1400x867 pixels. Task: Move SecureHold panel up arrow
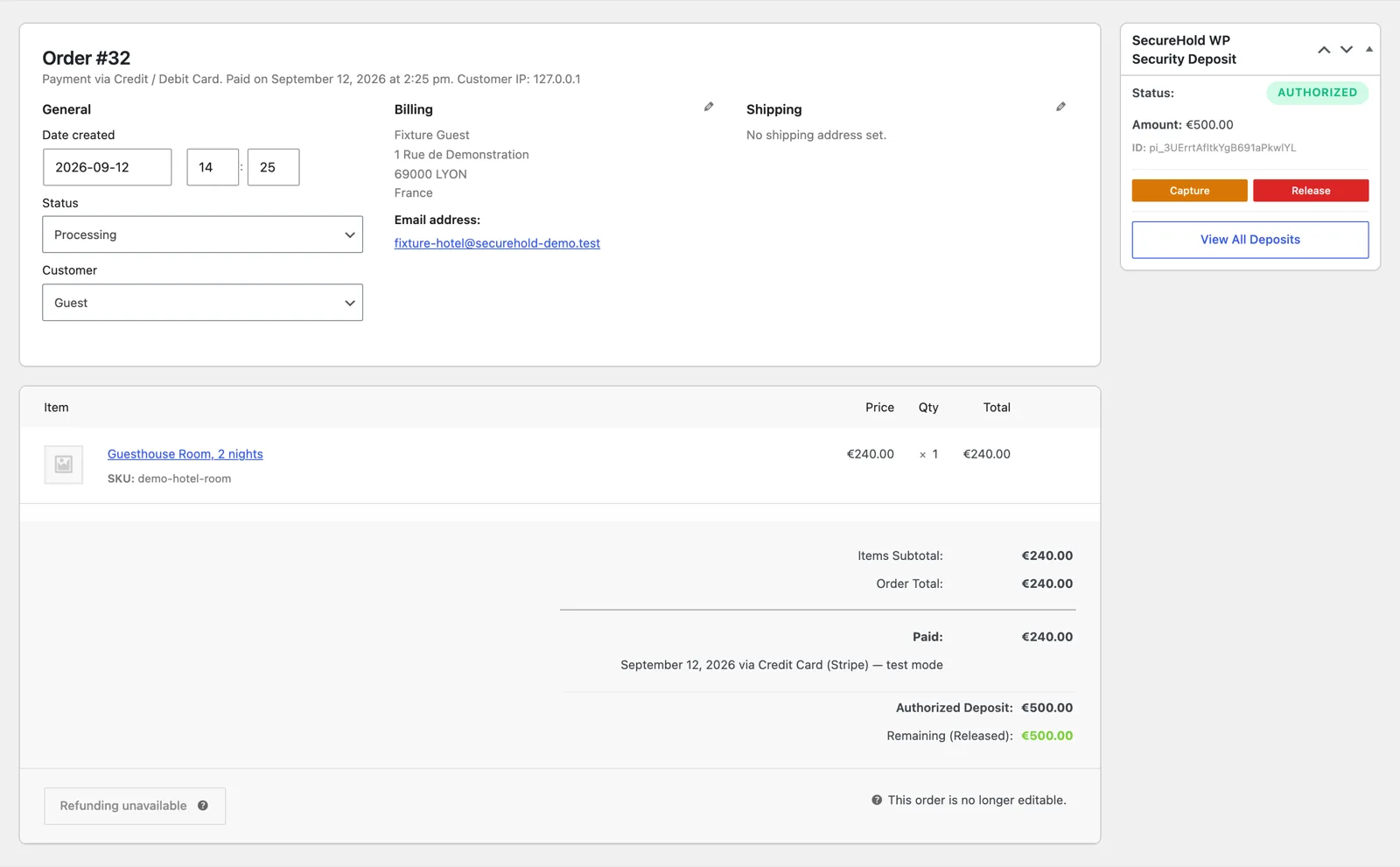pyautogui.click(x=1324, y=50)
